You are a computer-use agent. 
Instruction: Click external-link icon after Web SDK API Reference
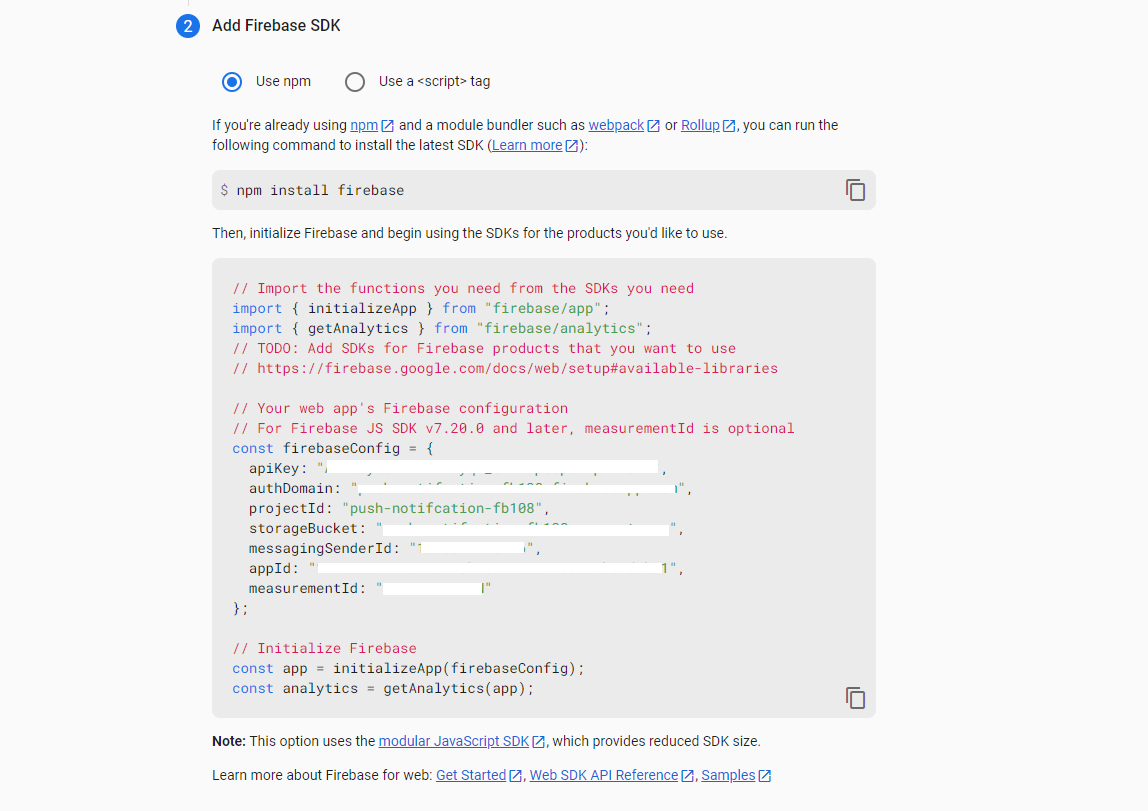(687, 776)
